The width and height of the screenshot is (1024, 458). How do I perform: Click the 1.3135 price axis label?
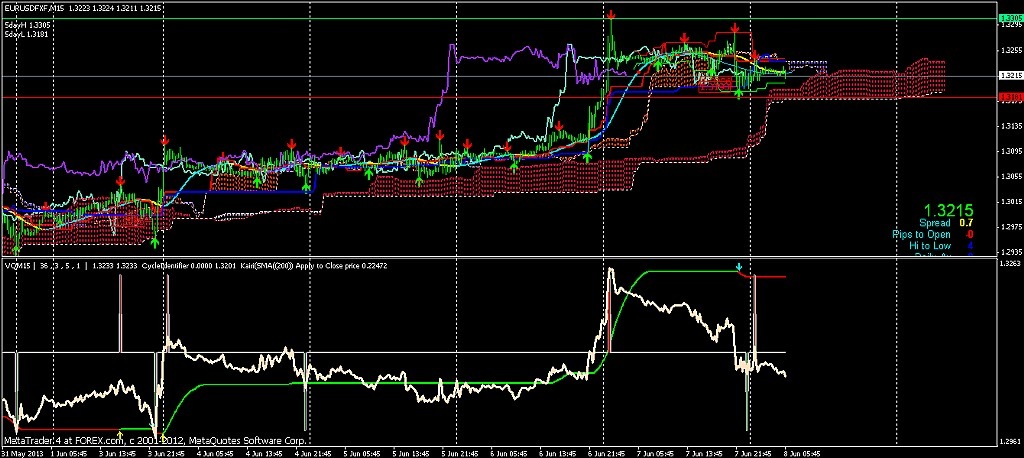click(1010, 125)
